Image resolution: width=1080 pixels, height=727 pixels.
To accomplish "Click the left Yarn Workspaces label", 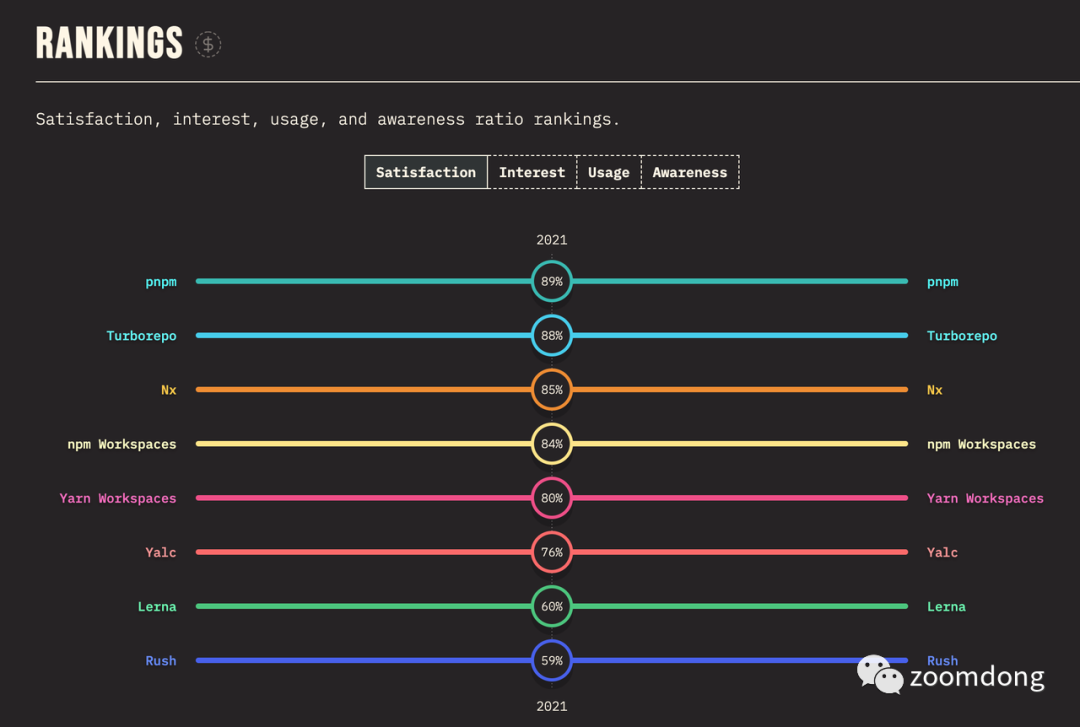I will (x=118, y=498).
